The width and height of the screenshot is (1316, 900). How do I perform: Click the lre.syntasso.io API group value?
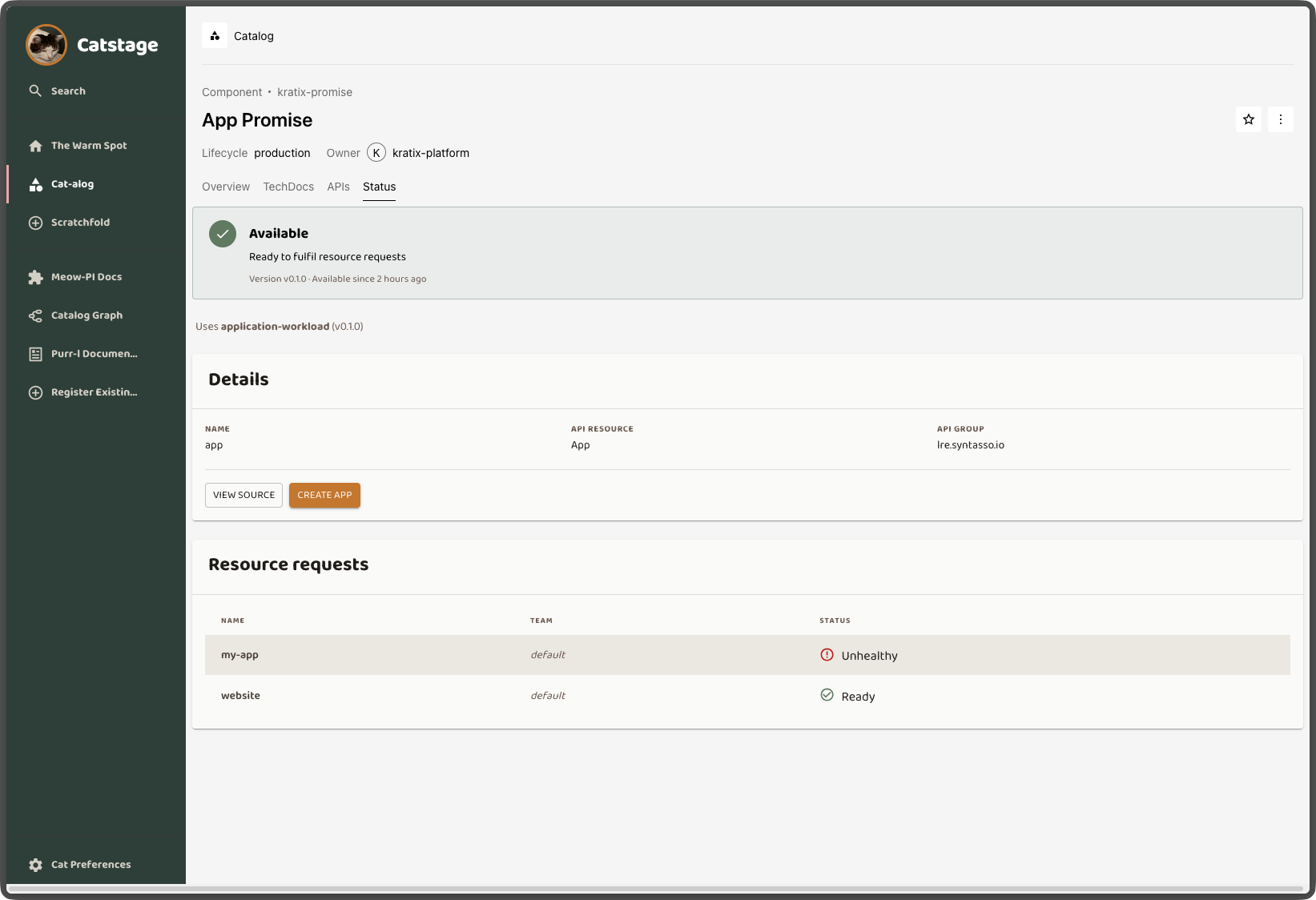971,445
